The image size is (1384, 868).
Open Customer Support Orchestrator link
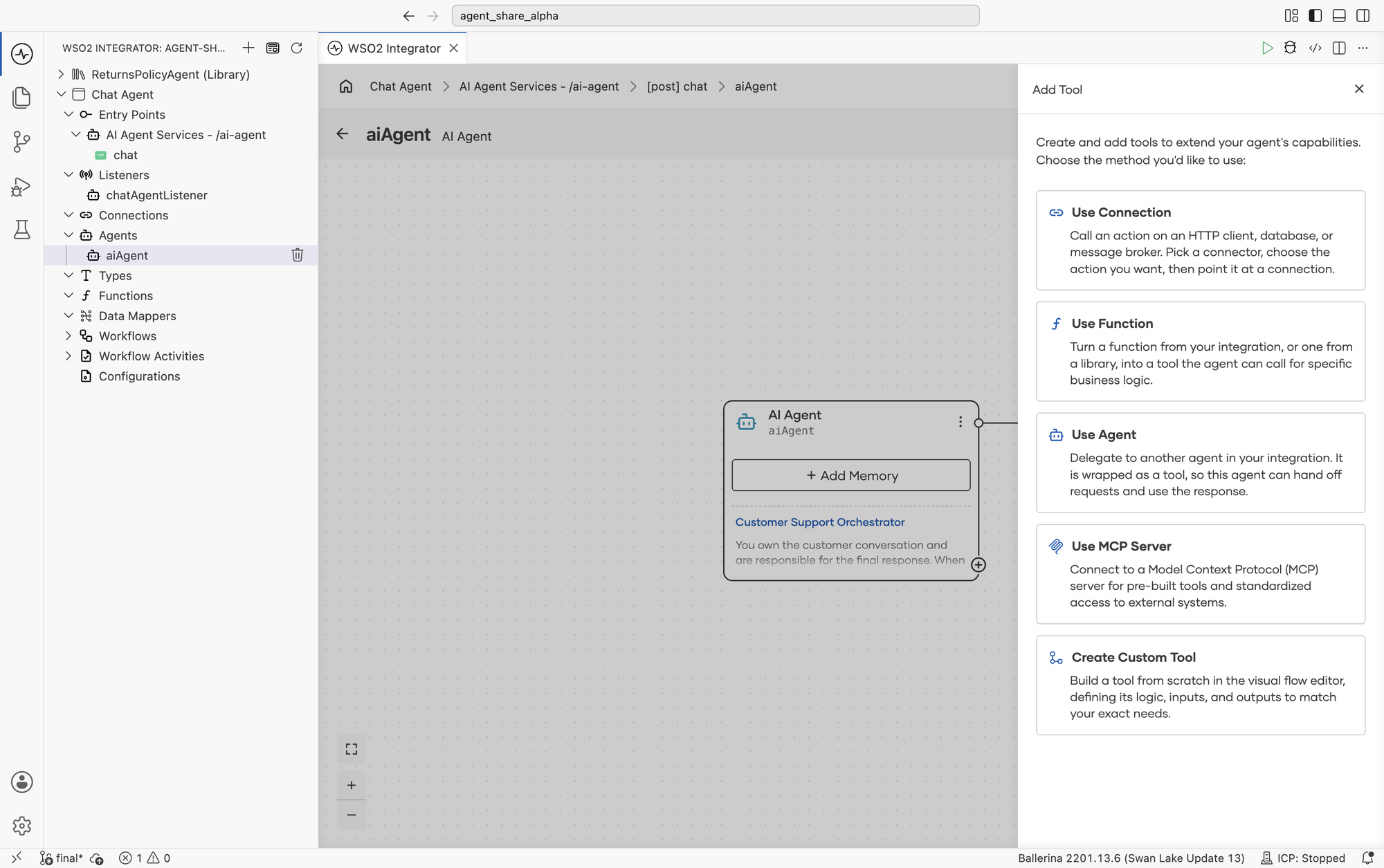[x=820, y=522]
